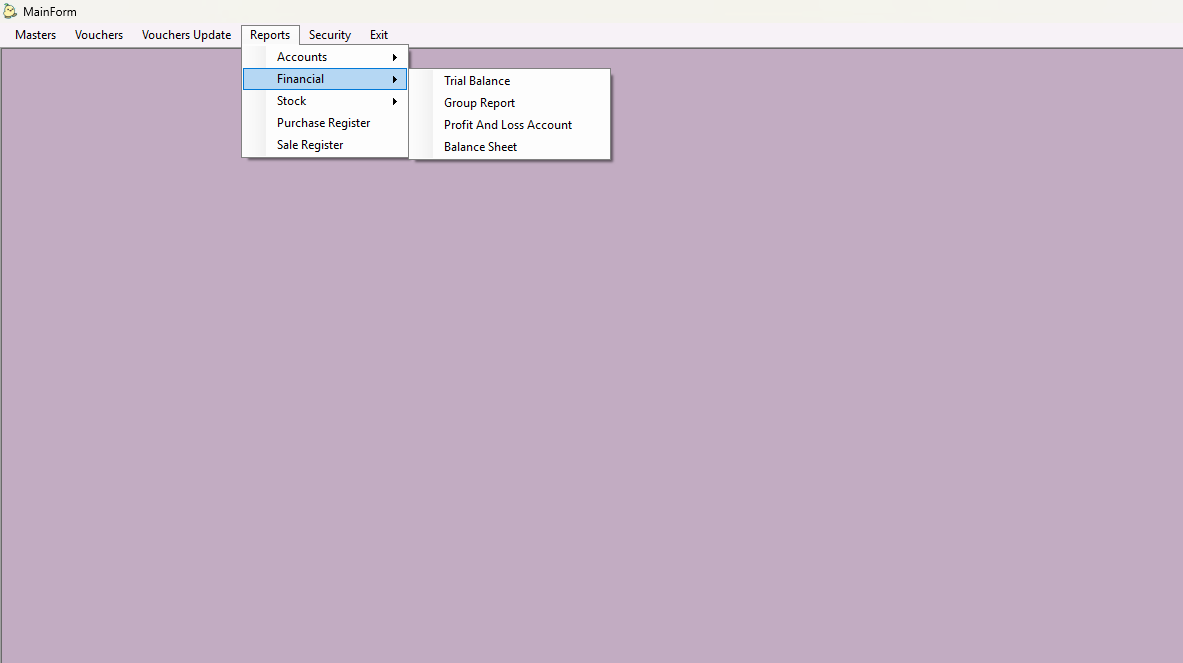
Task: Select the Financial submenu entry
Action: coord(324,79)
